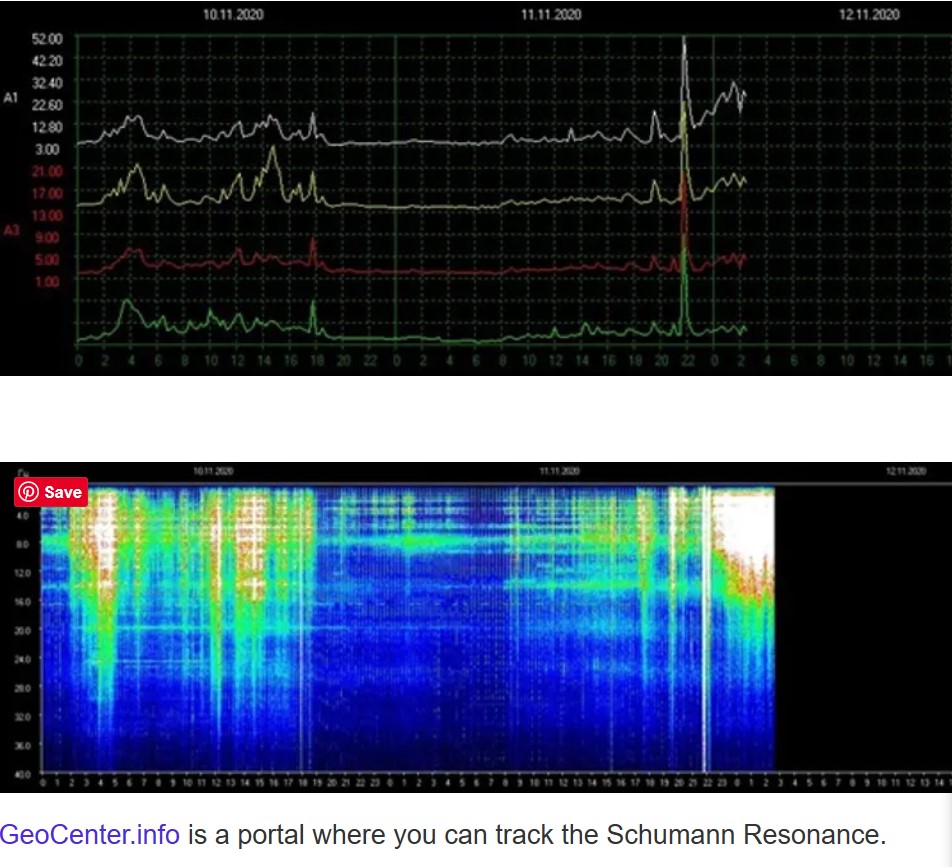This screenshot has height=867, width=952.
Task: Click the red A3 axis label
Action: pos(12,231)
